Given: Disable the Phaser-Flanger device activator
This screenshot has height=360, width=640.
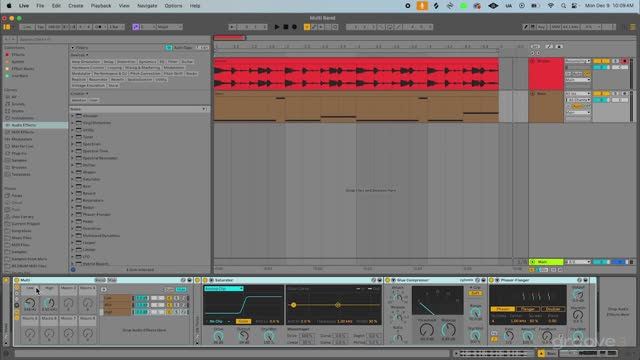Looking at the screenshot, I should pos(491,280).
